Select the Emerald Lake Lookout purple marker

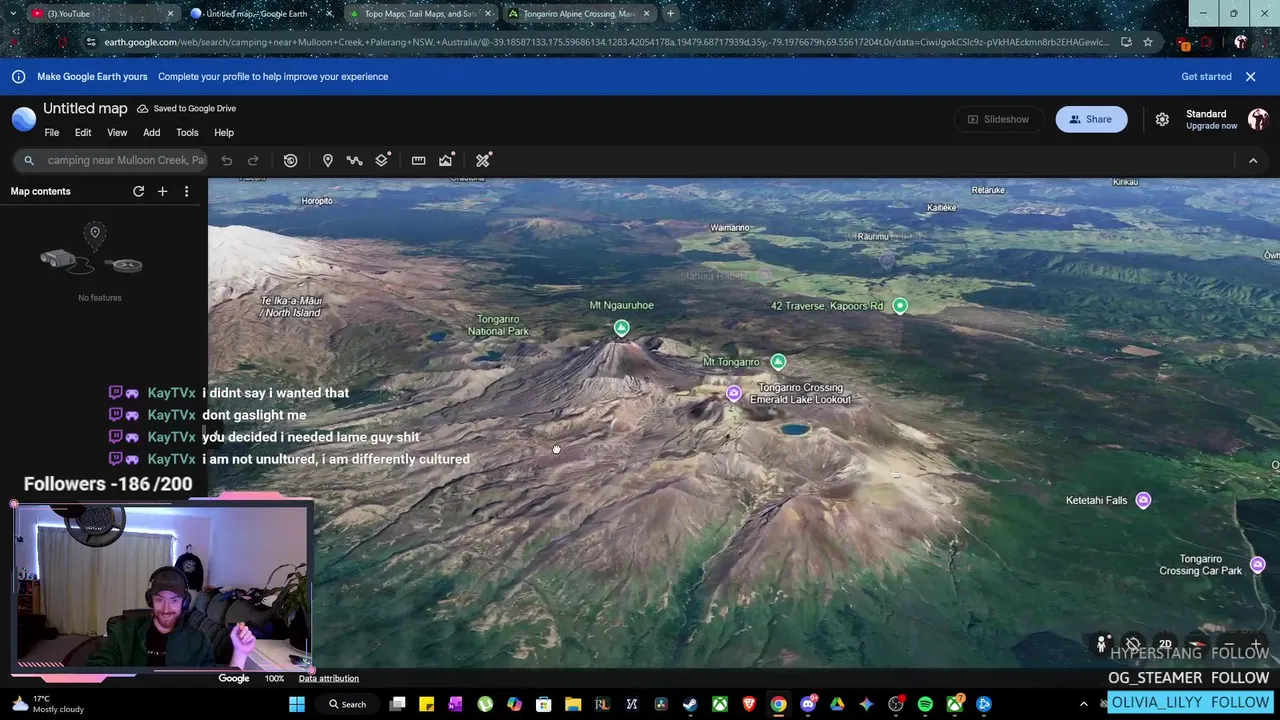(734, 394)
